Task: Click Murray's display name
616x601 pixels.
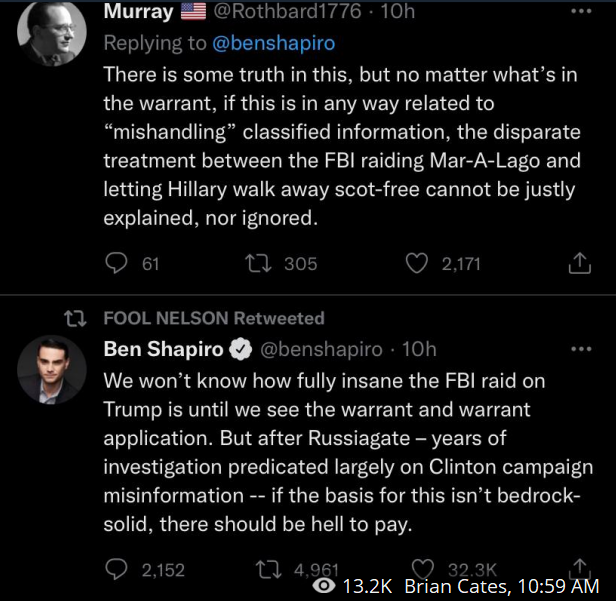Action: pyautogui.click(x=138, y=12)
